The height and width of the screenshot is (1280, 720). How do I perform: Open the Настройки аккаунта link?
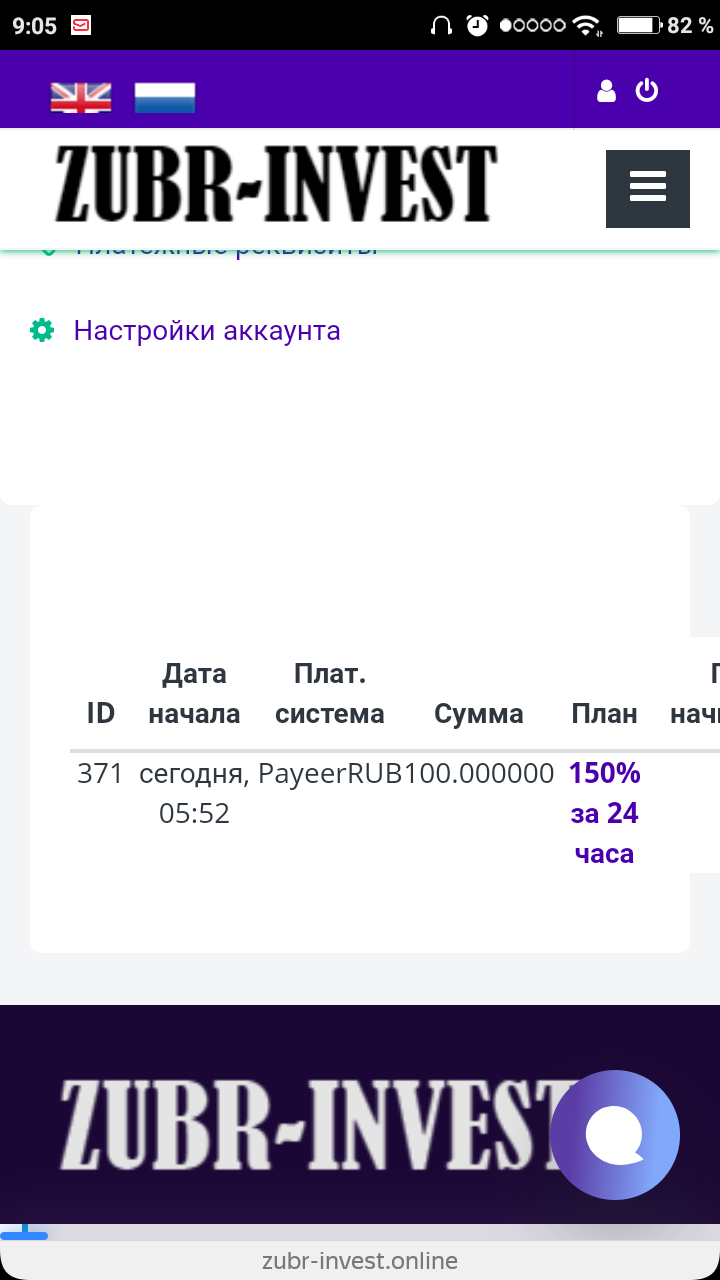pyautogui.click(x=207, y=330)
